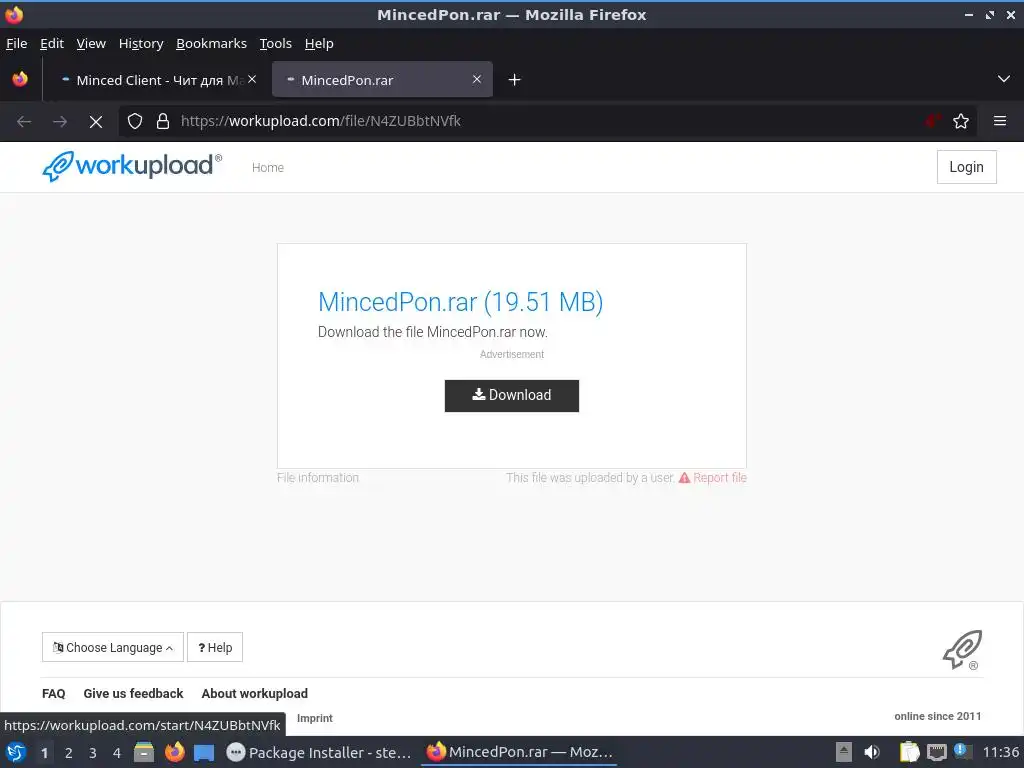Open the Firefox hamburger application menu
Image resolution: width=1024 pixels, height=768 pixels.
tap(1000, 121)
